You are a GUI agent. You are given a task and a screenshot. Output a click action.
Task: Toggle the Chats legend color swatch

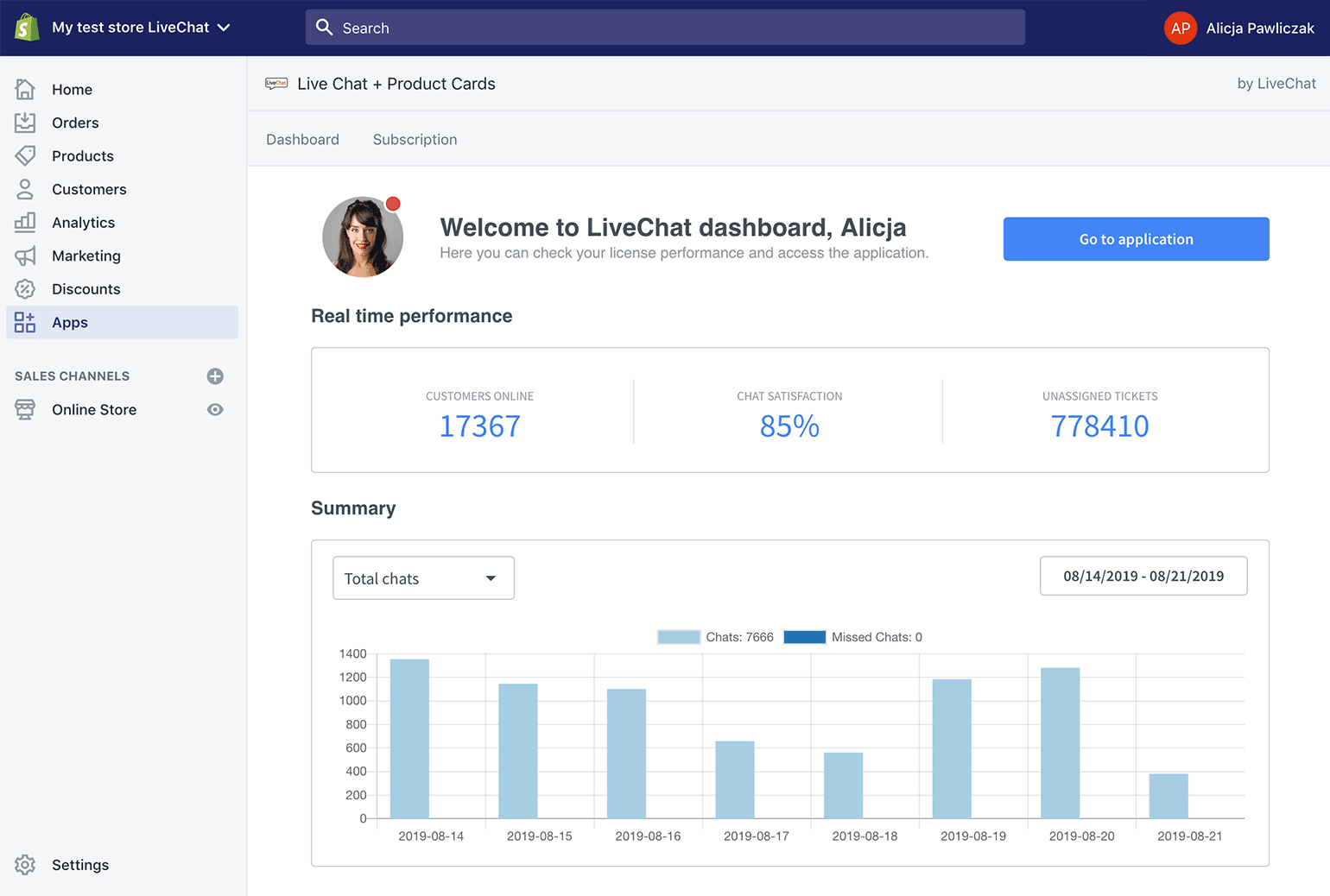679,637
